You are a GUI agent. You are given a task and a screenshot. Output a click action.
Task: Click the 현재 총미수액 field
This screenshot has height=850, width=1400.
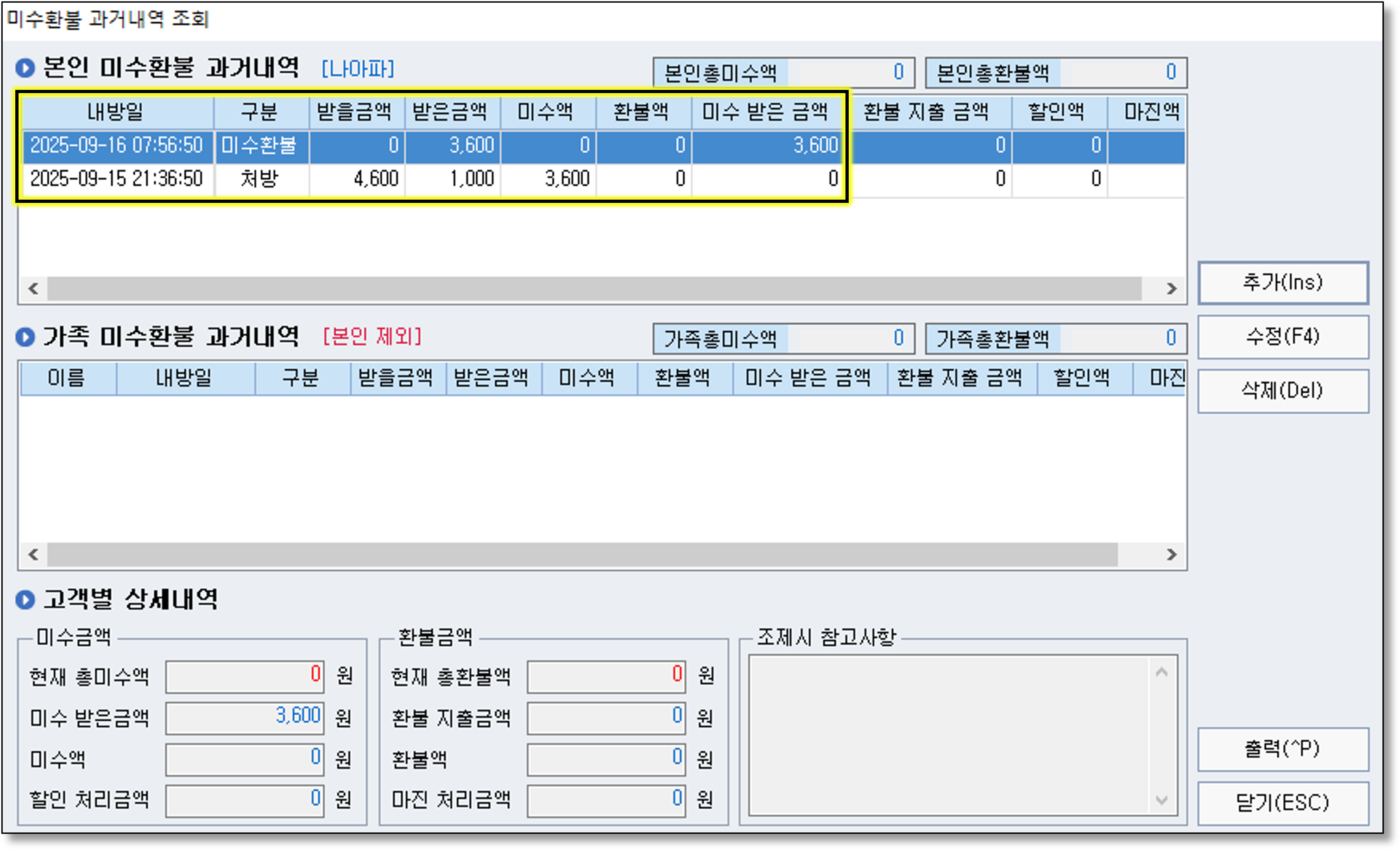pyautogui.click(x=244, y=676)
